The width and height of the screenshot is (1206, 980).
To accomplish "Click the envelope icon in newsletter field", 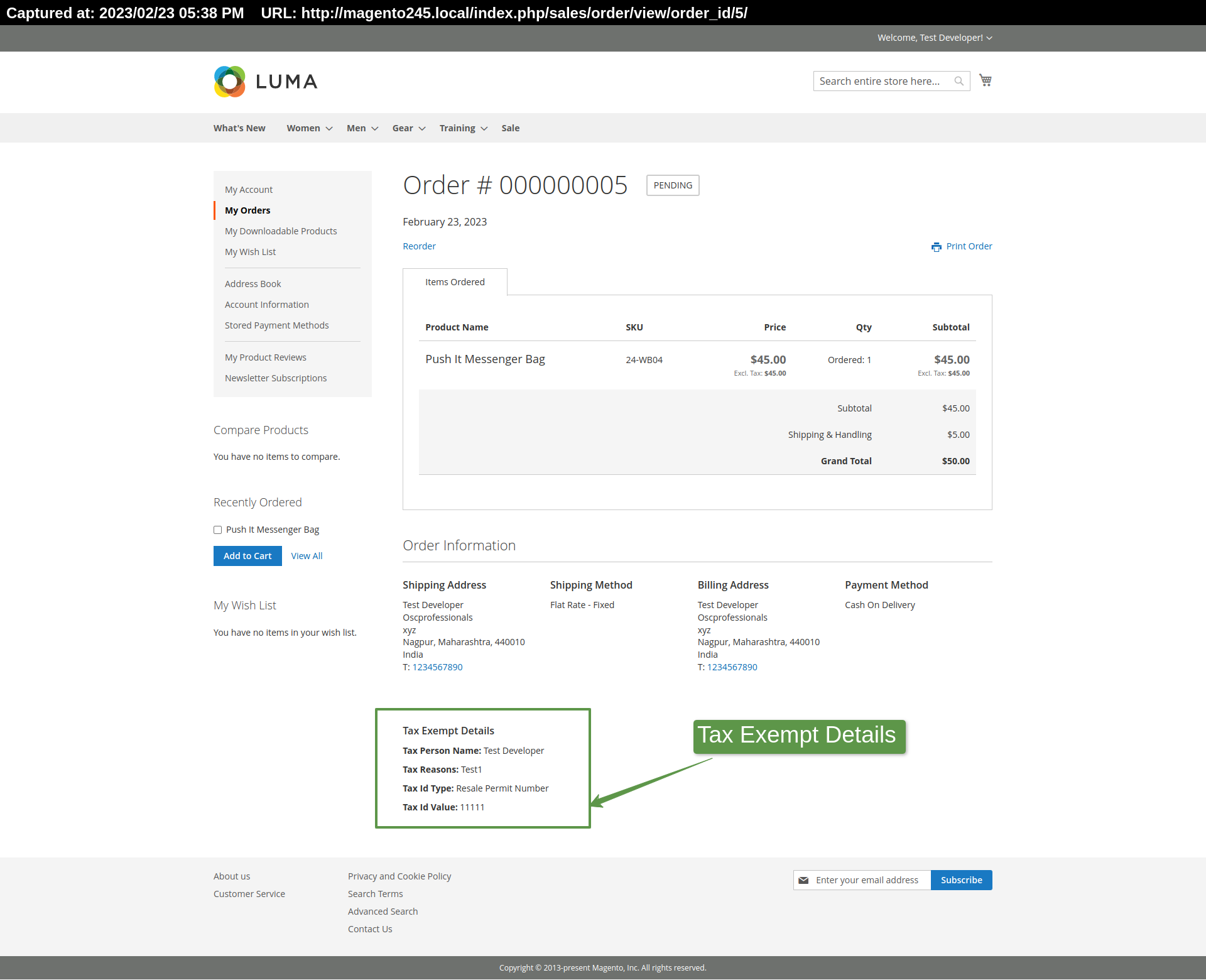I will pos(803,880).
